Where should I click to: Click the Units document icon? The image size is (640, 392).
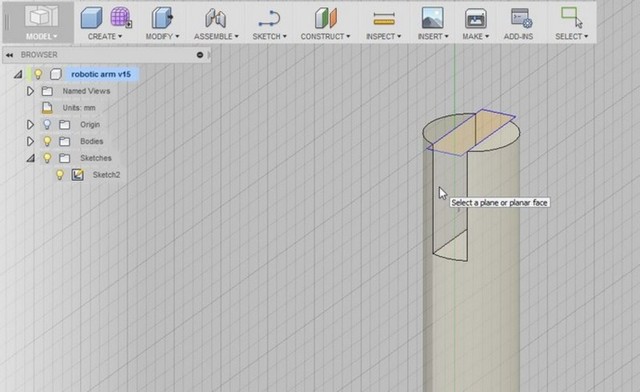tap(47, 108)
